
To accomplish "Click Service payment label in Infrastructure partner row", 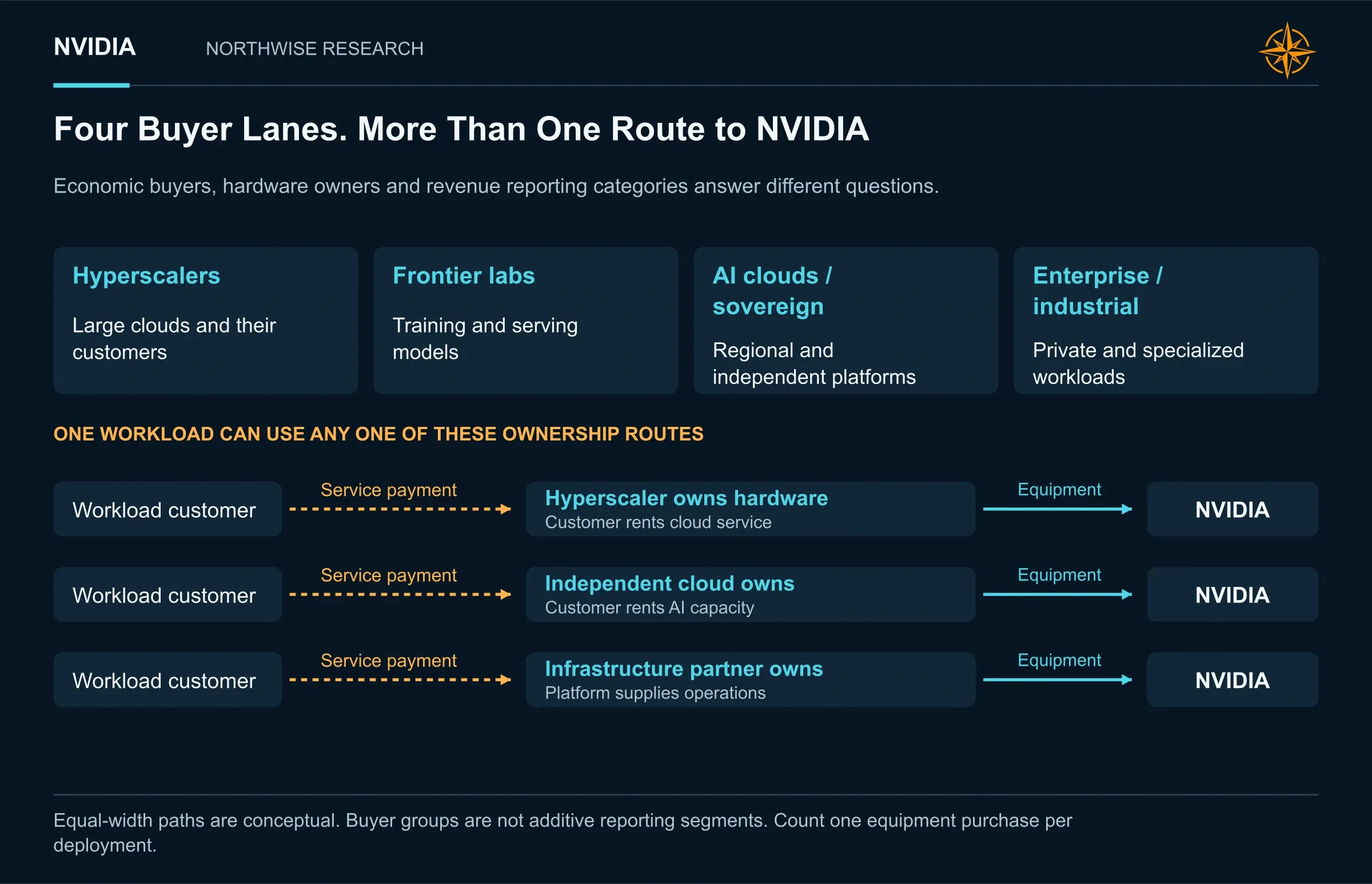I will tap(389, 661).
